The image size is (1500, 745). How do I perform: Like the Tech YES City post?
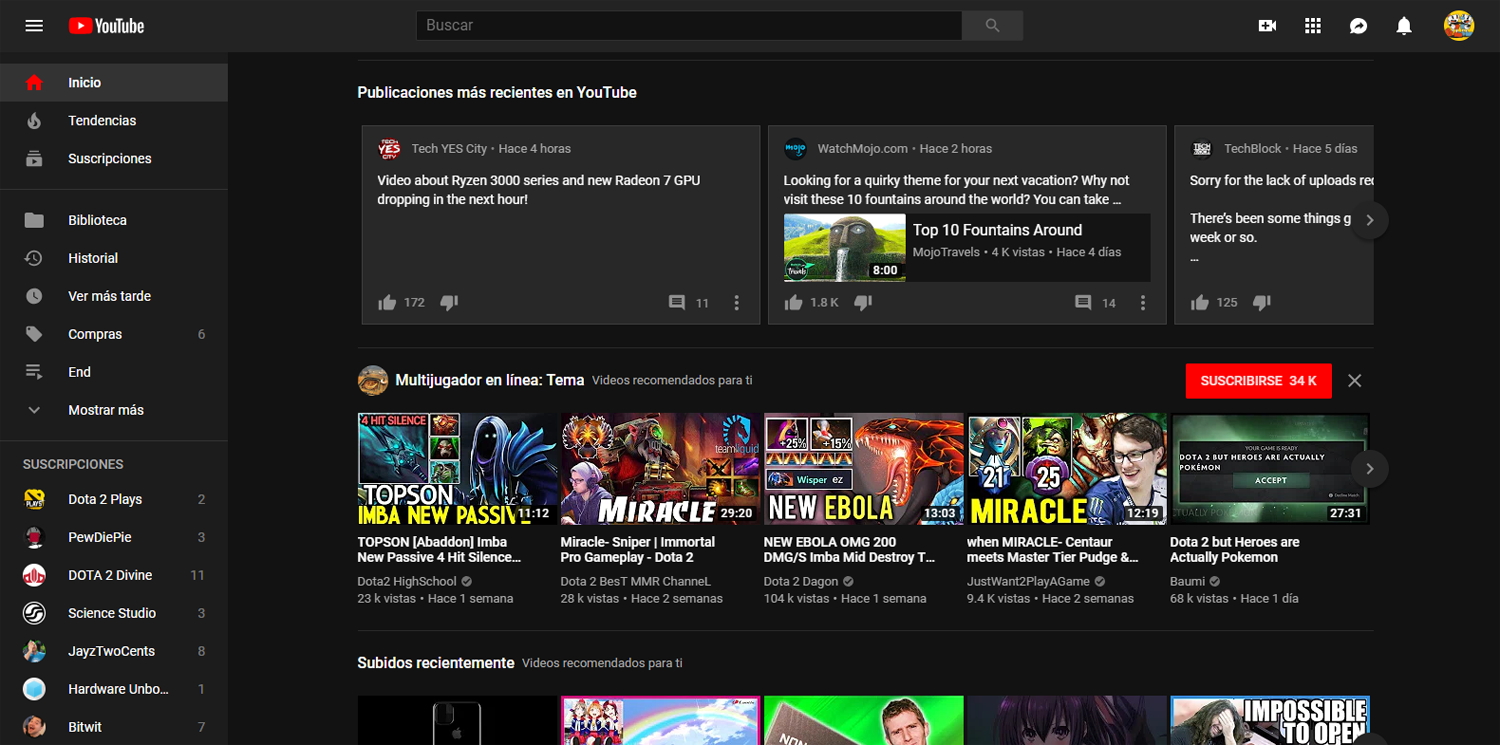(x=387, y=302)
